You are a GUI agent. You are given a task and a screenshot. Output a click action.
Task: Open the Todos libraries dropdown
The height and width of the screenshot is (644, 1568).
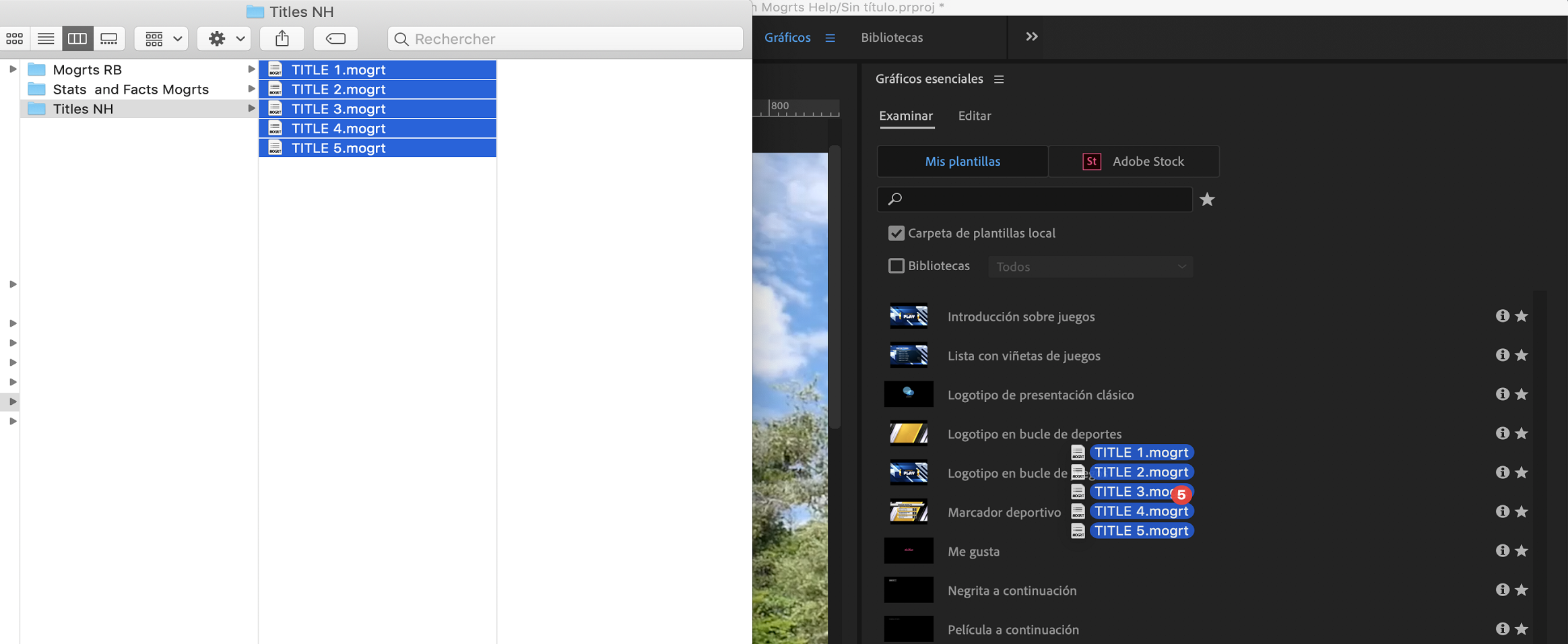point(1090,267)
